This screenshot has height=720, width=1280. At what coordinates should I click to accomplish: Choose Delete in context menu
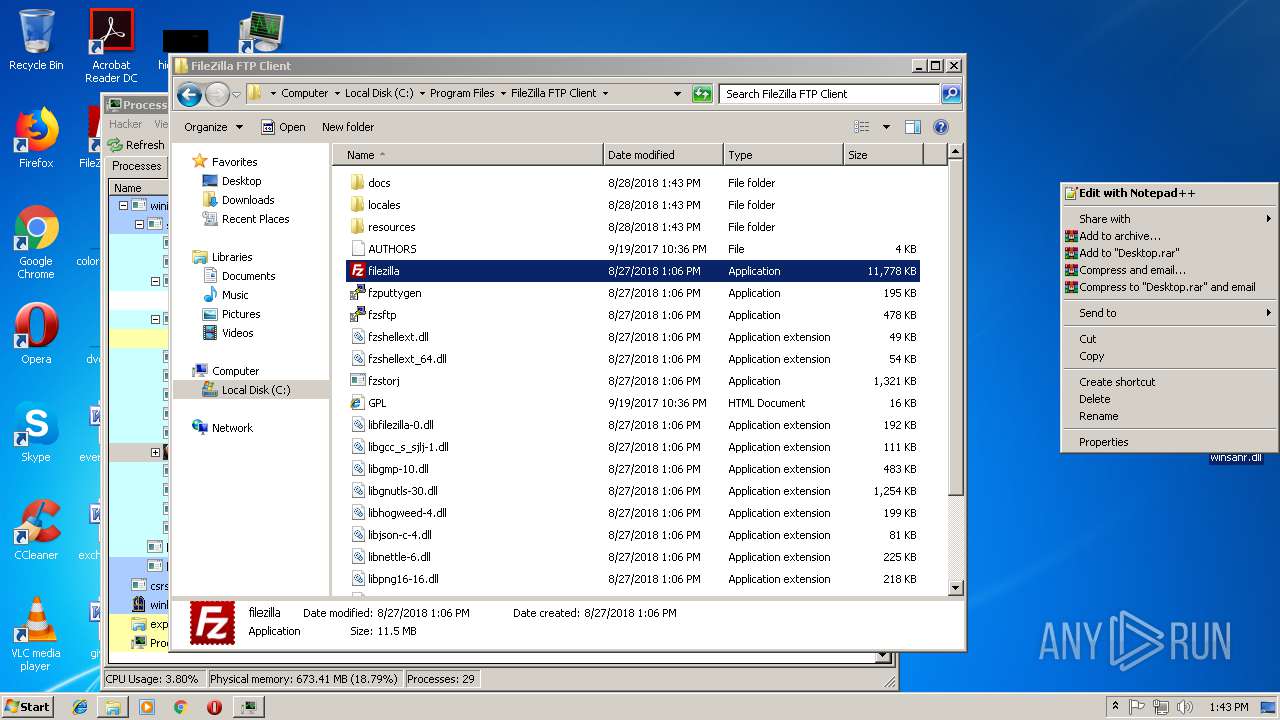1168,399
